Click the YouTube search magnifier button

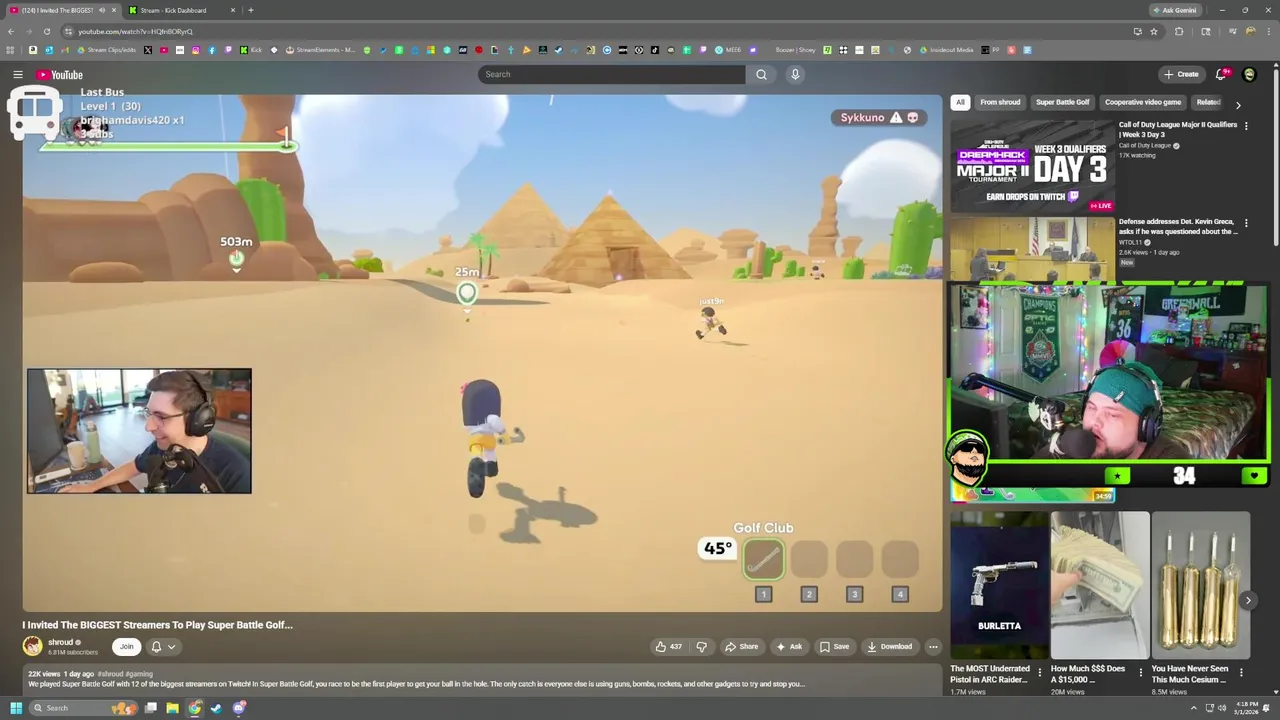point(761,74)
